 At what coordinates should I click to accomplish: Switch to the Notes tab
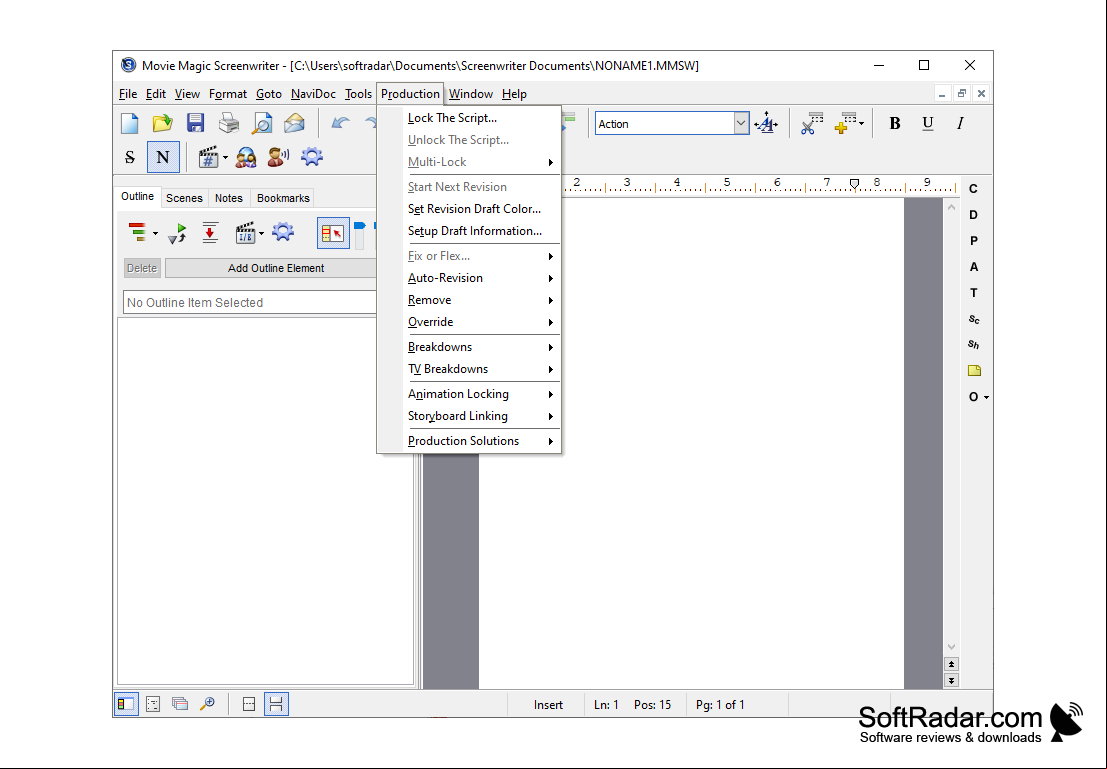click(x=229, y=198)
